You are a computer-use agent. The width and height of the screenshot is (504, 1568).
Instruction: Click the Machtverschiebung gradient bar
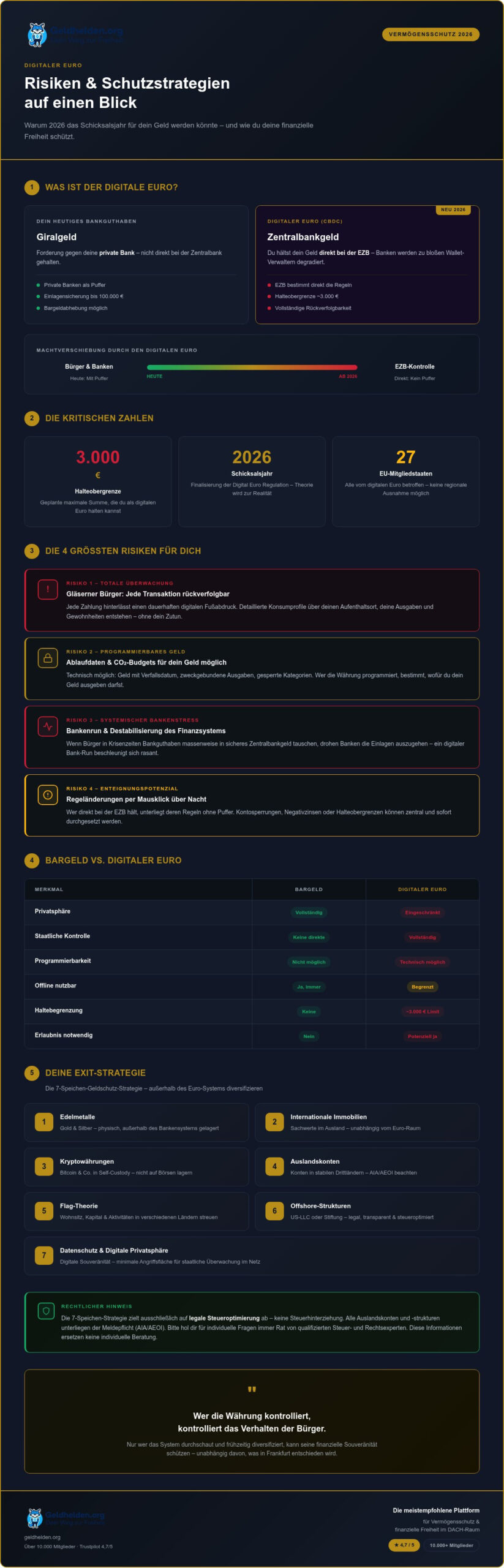[x=252, y=367]
